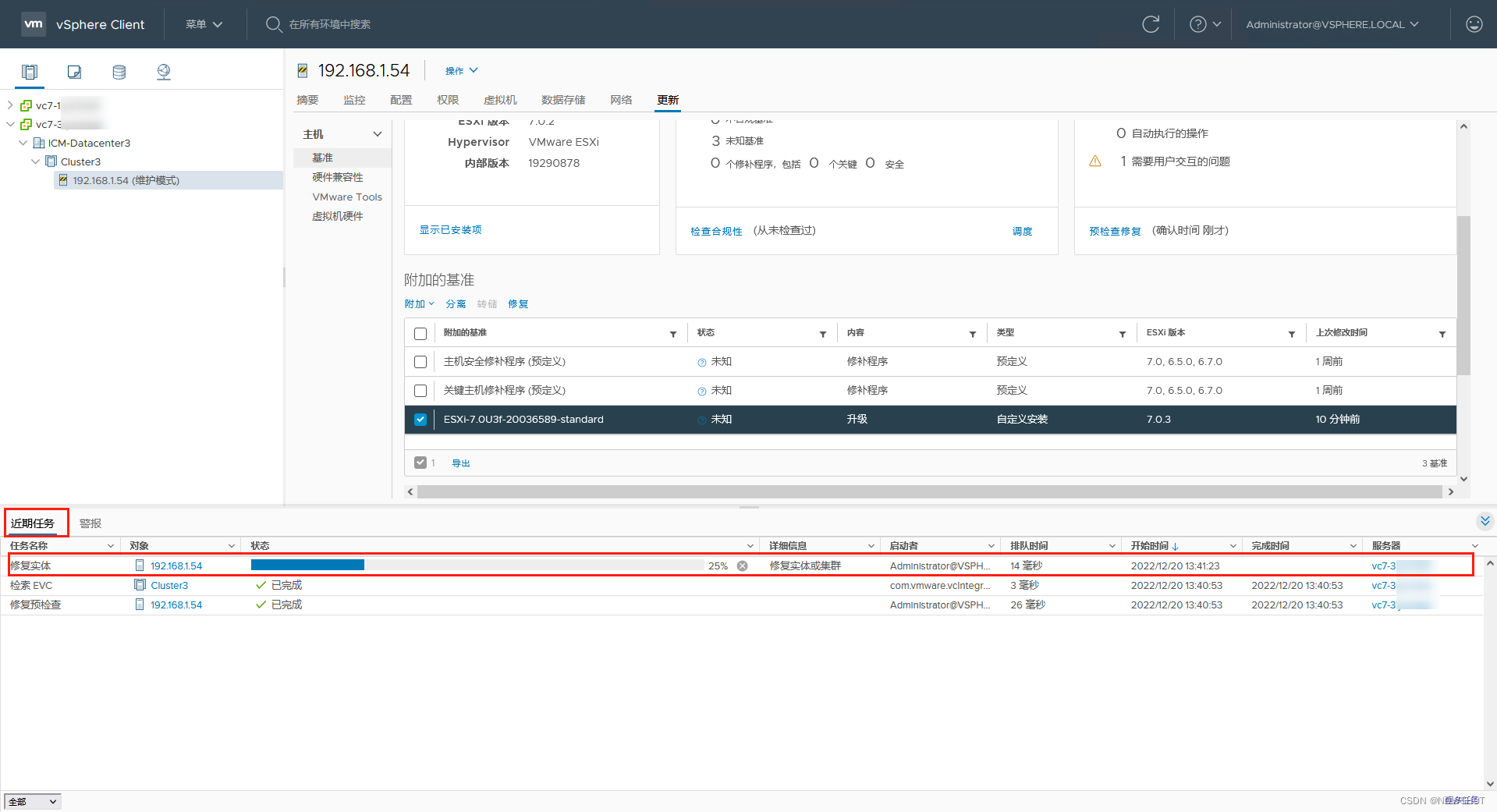The width and height of the screenshot is (1497, 812).
Task: Click filter icon on 类型 column
Action: (1123, 334)
